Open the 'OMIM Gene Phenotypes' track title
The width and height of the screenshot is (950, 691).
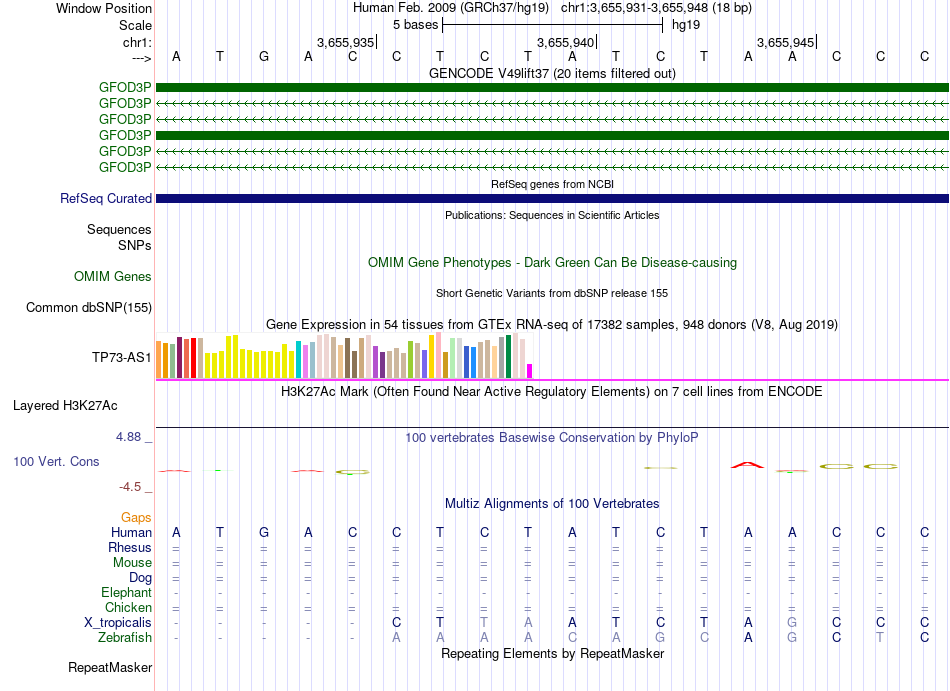click(552, 263)
